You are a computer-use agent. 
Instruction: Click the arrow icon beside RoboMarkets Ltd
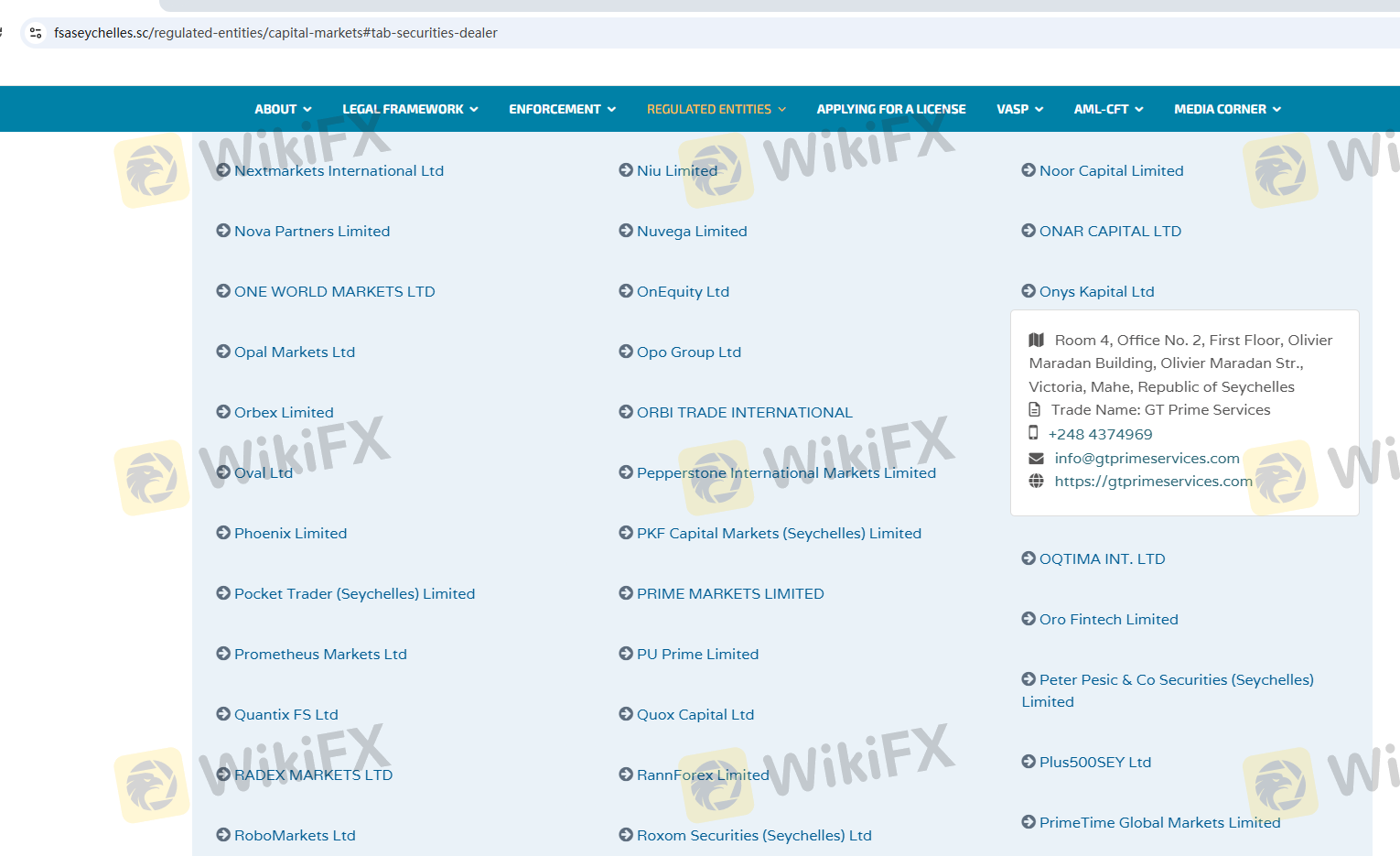point(223,834)
